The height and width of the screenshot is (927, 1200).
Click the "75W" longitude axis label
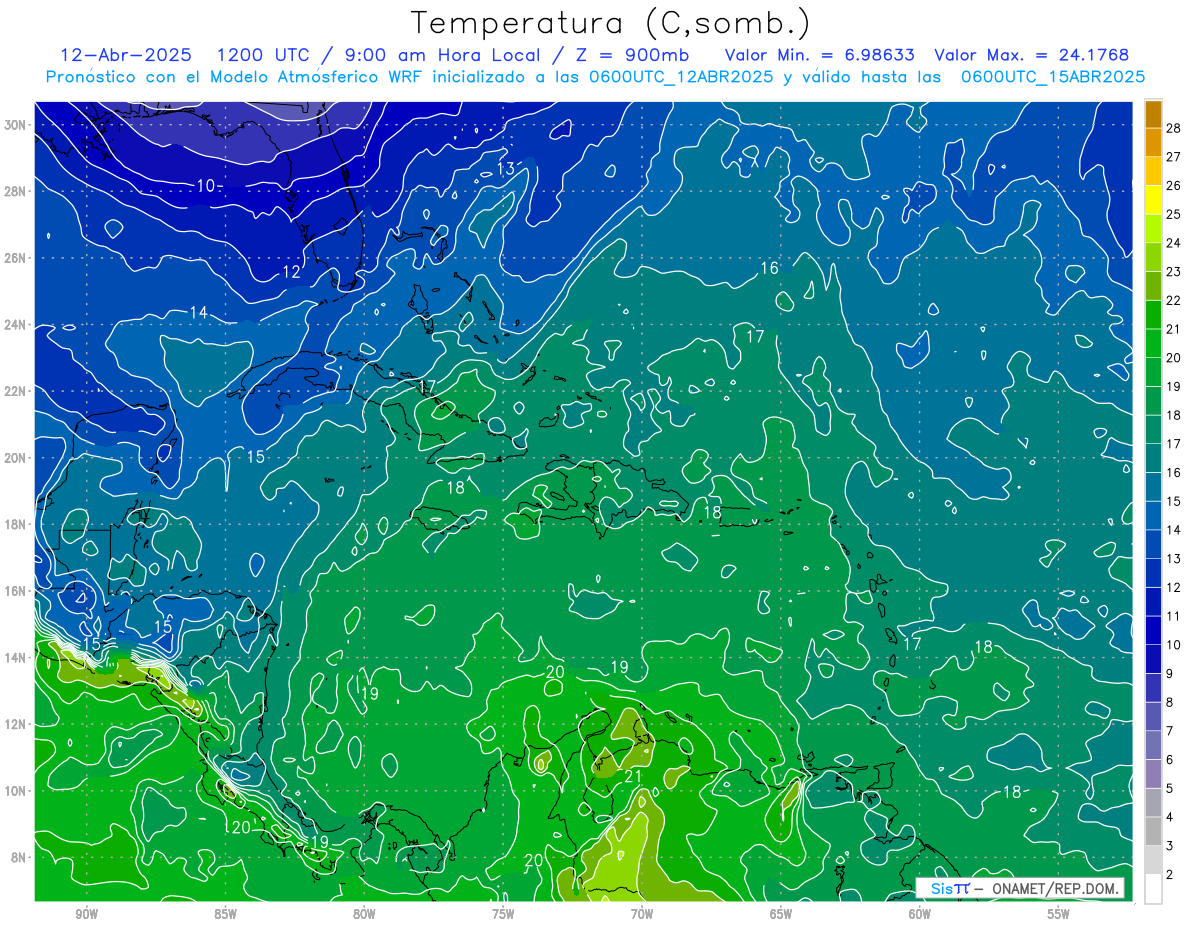tap(503, 914)
